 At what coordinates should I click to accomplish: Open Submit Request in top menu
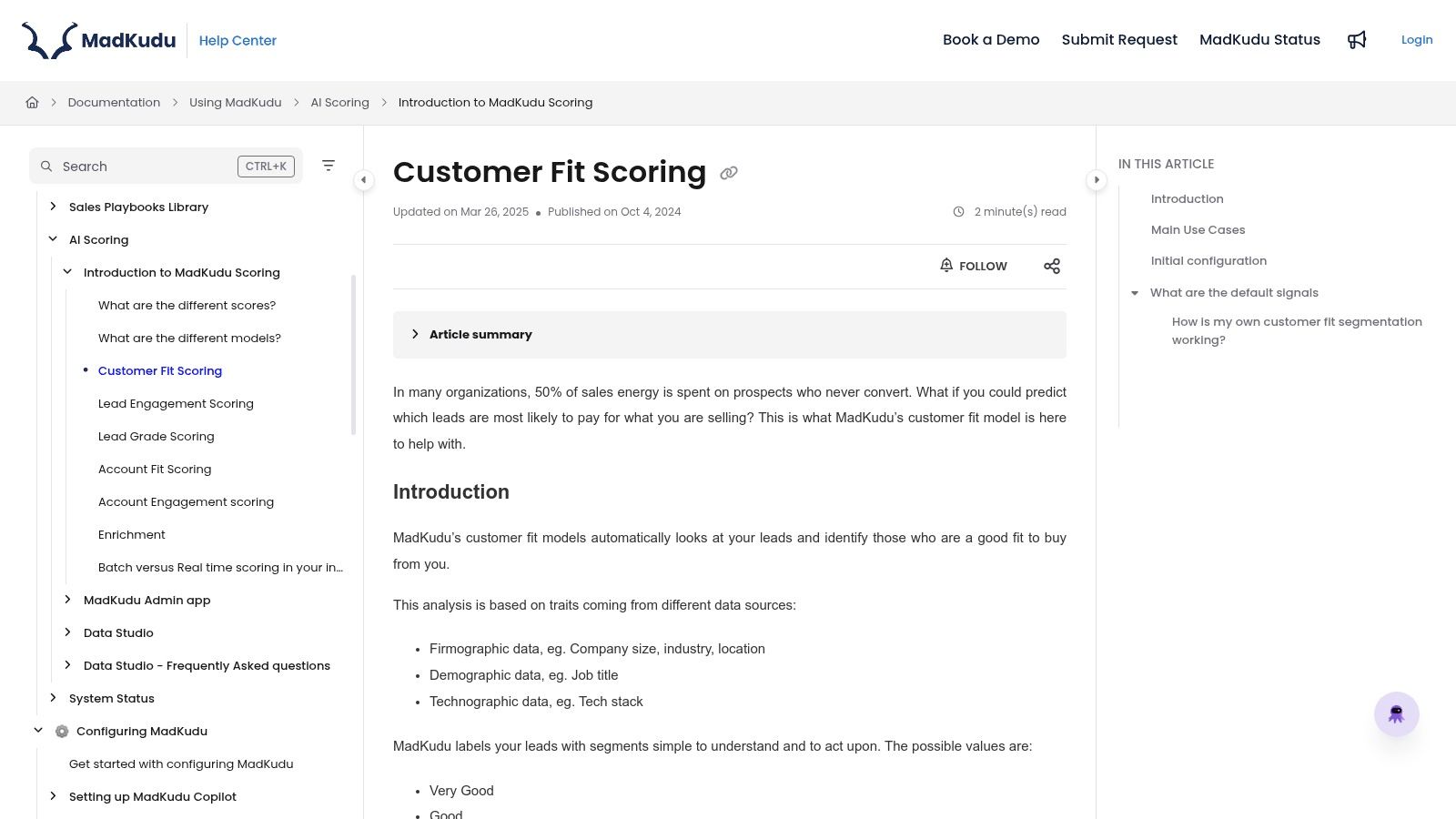pyautogui.click(x=1119, y=40)
